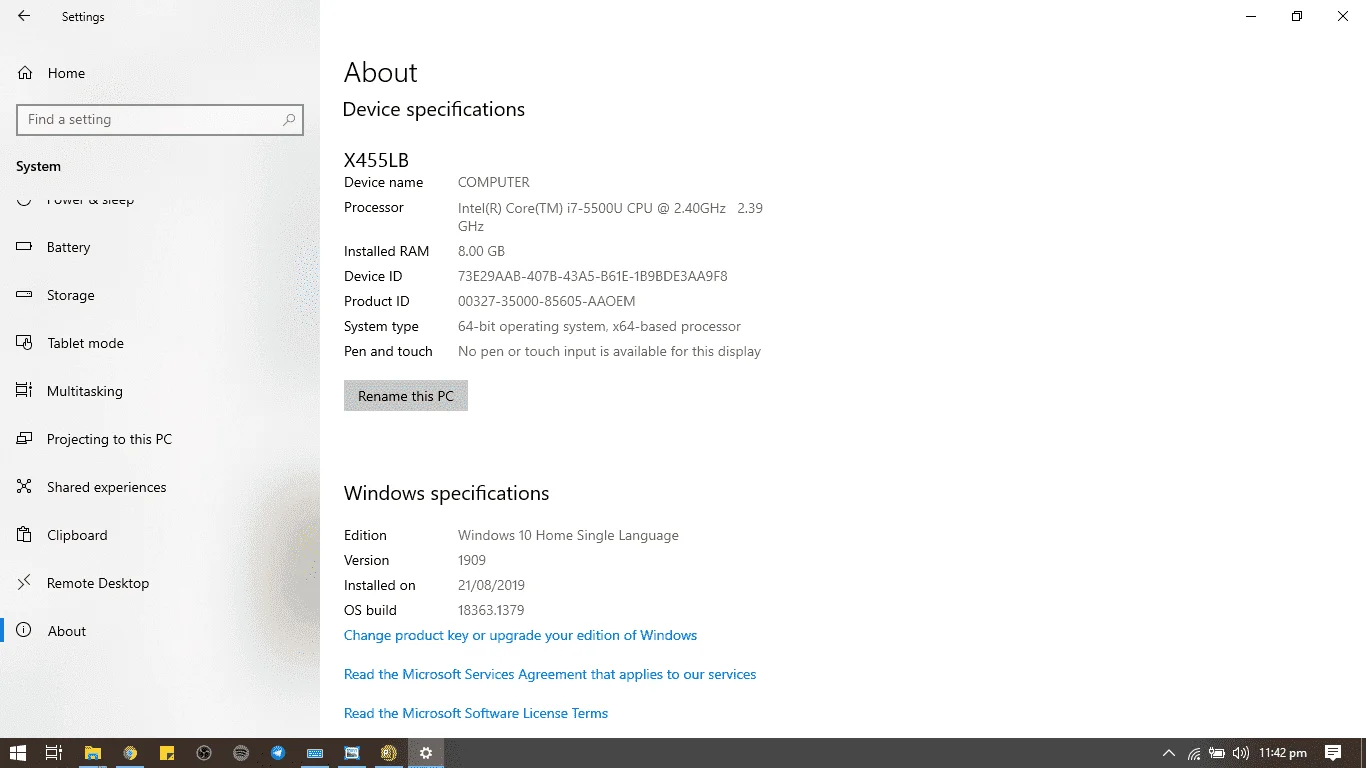1366x768 pixels.
Task: Open Task View from the taskbar
Action: tap(54, 753)
